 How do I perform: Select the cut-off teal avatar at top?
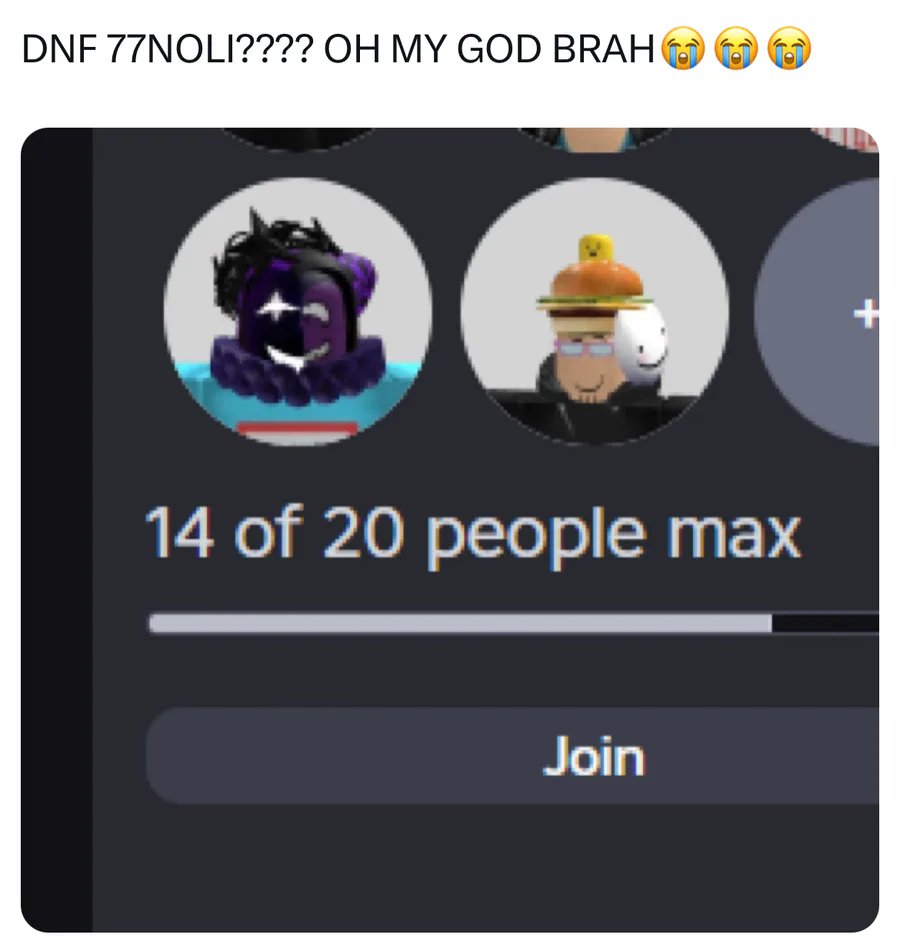(x=595, y=139)
